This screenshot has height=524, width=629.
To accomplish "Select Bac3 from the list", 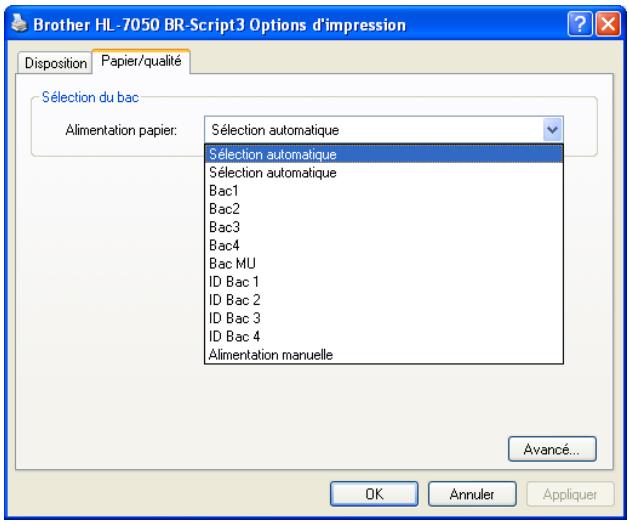I will [383, 227].
